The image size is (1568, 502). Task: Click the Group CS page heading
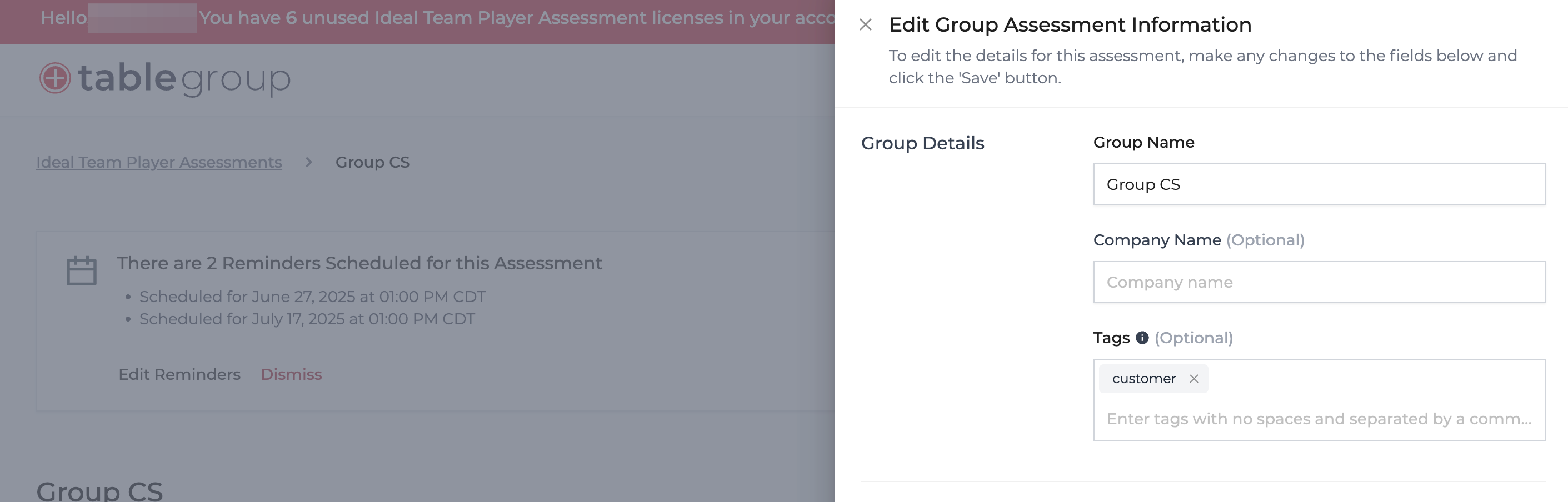[100, 490]
